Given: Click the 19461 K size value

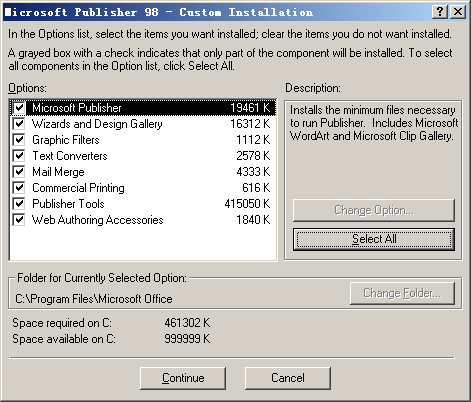Looking at the screenshot, I should click(x=250, y=108).
